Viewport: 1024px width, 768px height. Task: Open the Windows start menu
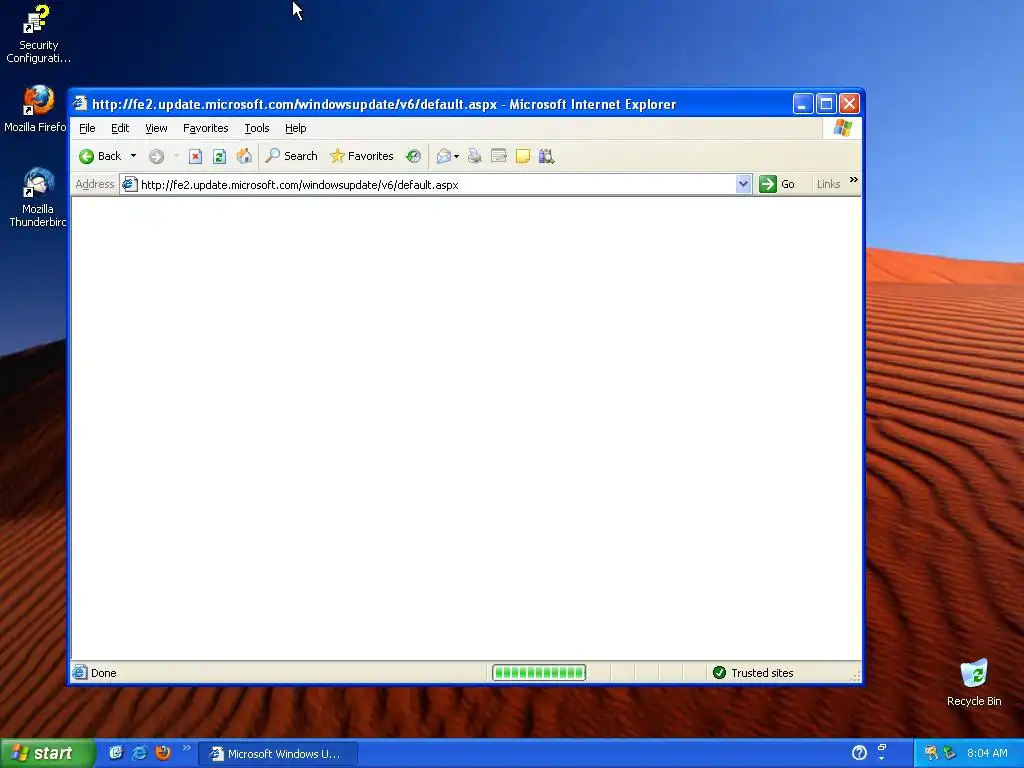coord(47,753)
